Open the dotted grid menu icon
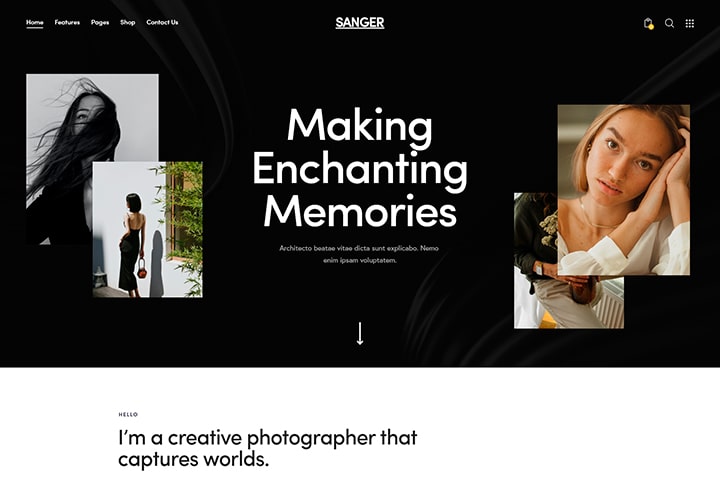The image size is (720, 490). click(690, 23)
